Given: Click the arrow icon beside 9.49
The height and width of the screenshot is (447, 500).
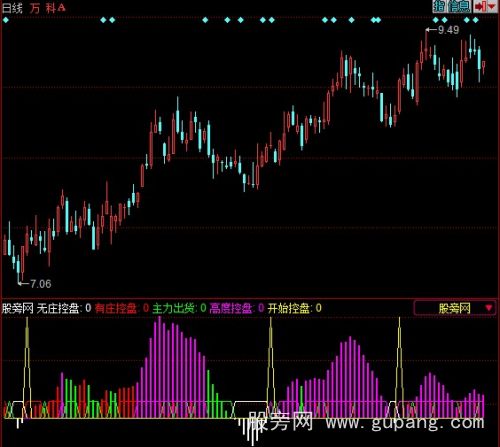Looking at the screenshot, I should click(431, 30).
